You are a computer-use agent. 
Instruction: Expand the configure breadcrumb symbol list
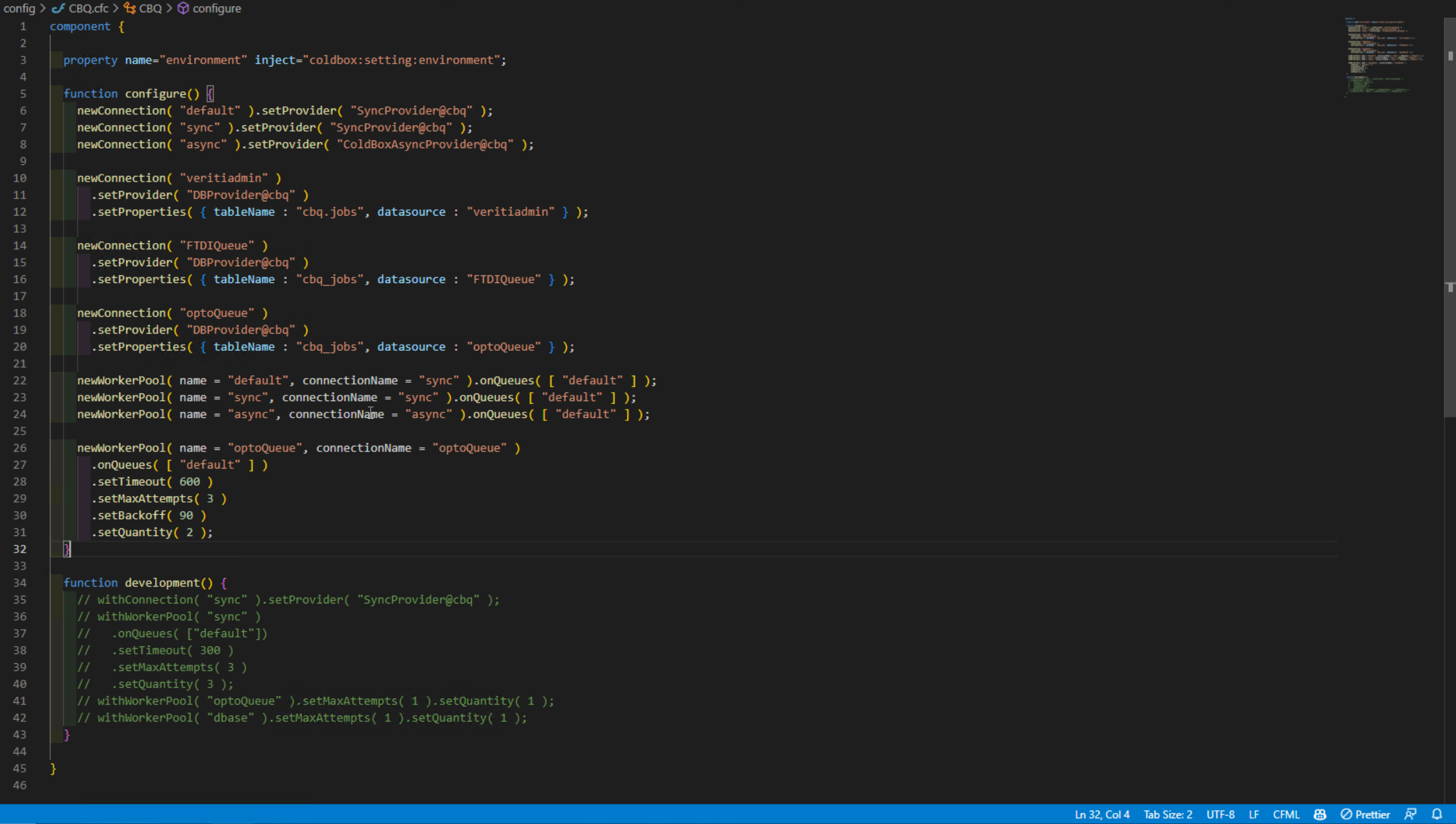point(216,9)
